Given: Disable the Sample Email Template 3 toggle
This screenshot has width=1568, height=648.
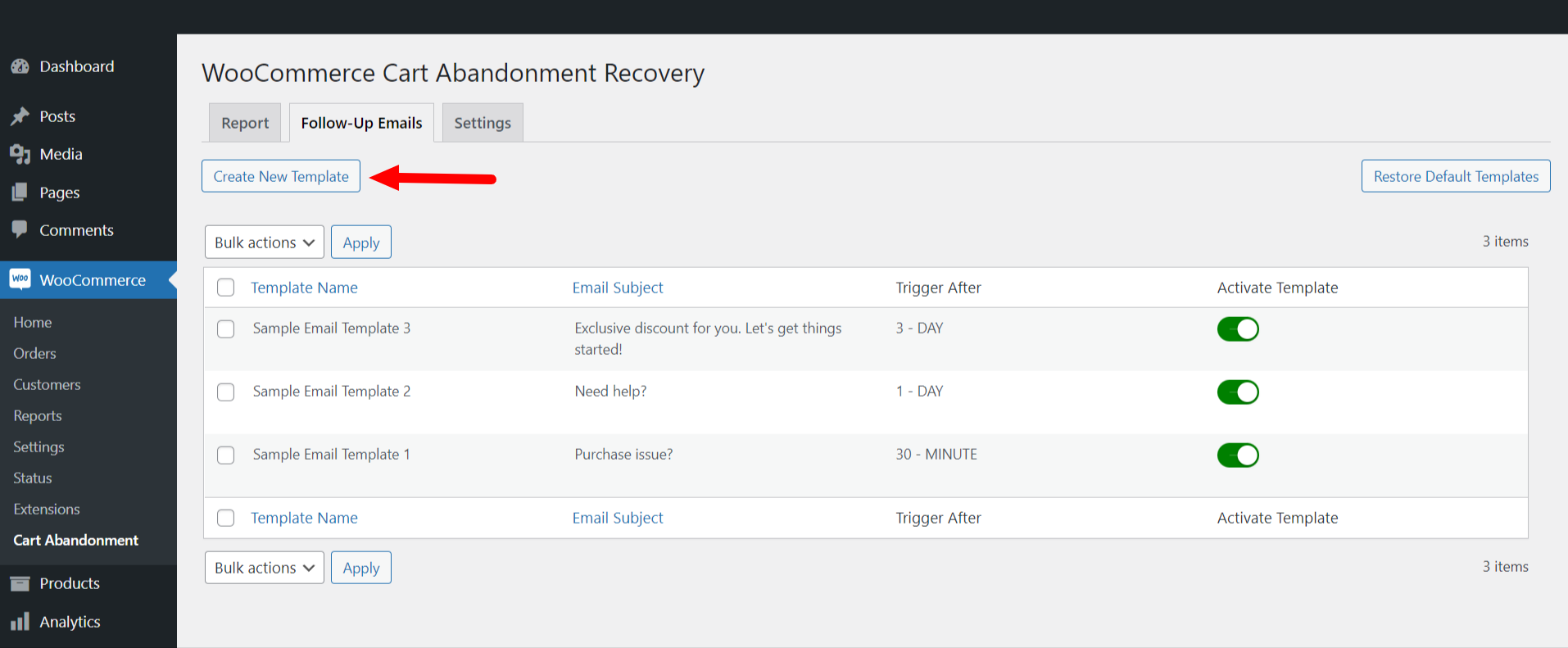Looking at the screenshot, I should pos(1237,329).
